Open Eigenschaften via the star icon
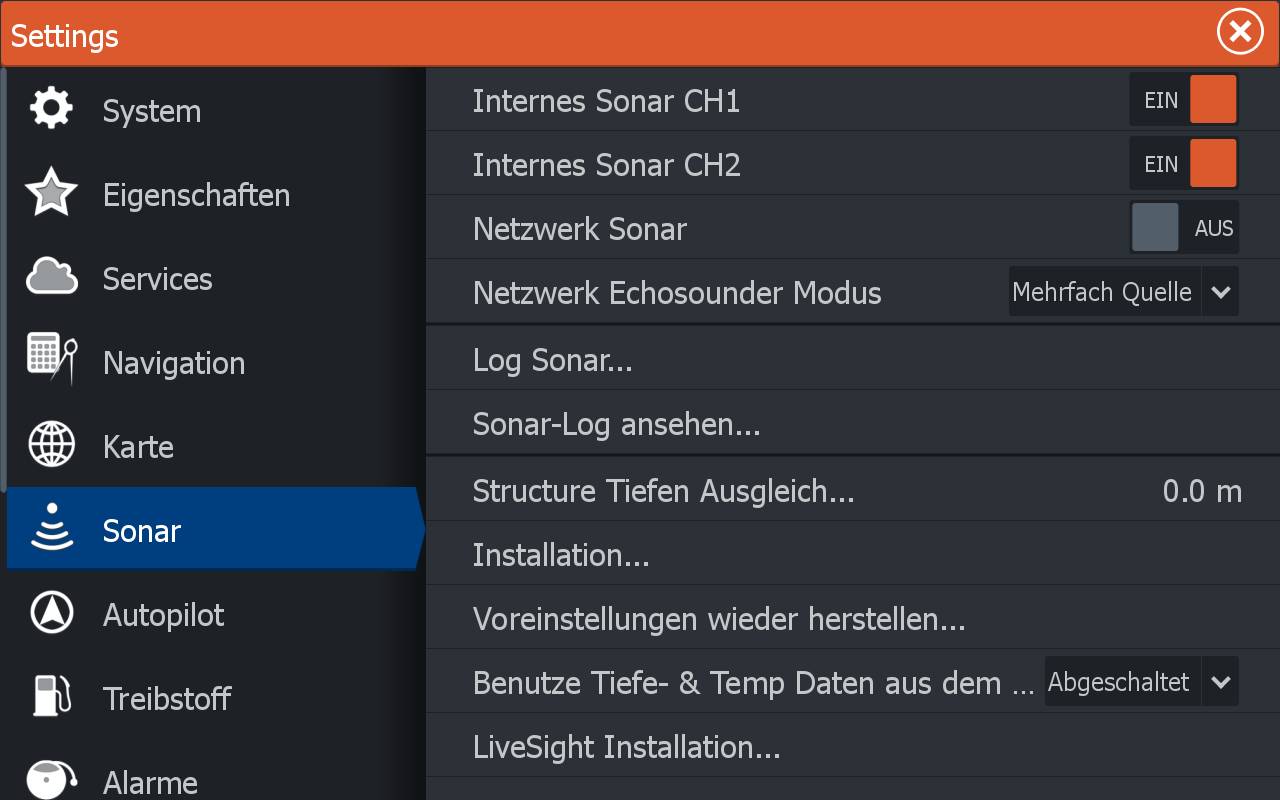The height and width of the screenshot is (800, 1280). pos(51,193)
